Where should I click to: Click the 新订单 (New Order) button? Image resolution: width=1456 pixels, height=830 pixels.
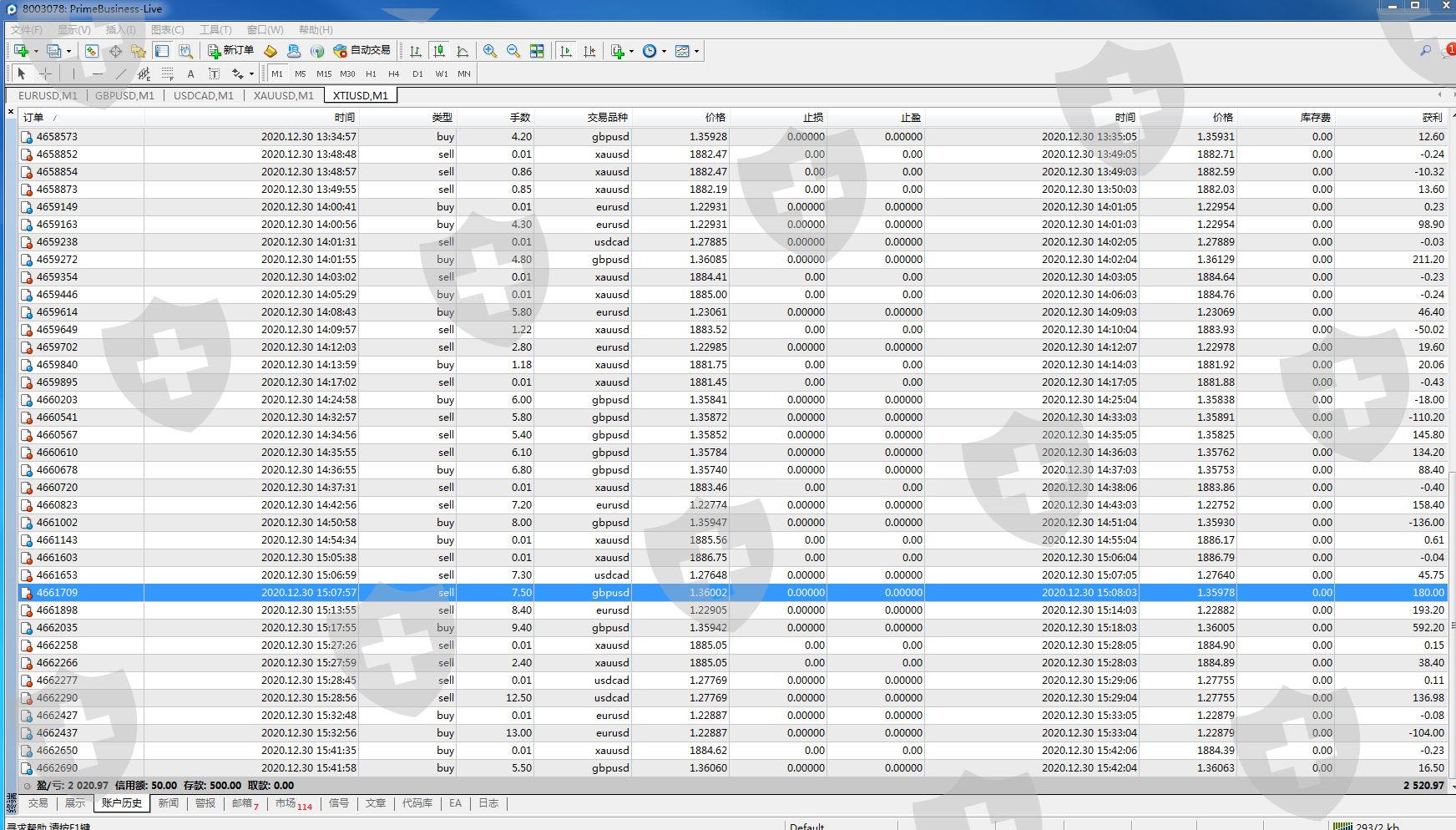tap(230, 51)
